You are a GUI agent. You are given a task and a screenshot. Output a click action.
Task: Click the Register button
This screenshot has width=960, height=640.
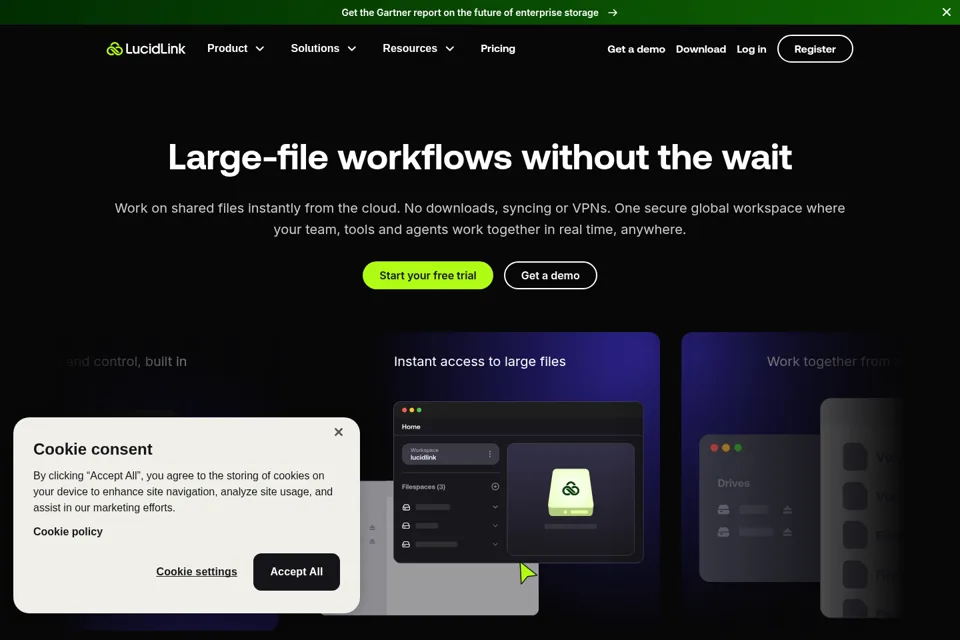point(815,49)
